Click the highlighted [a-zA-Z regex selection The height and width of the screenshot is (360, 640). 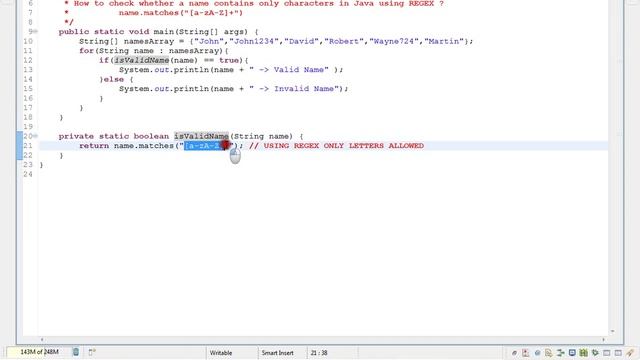point(205,146)
